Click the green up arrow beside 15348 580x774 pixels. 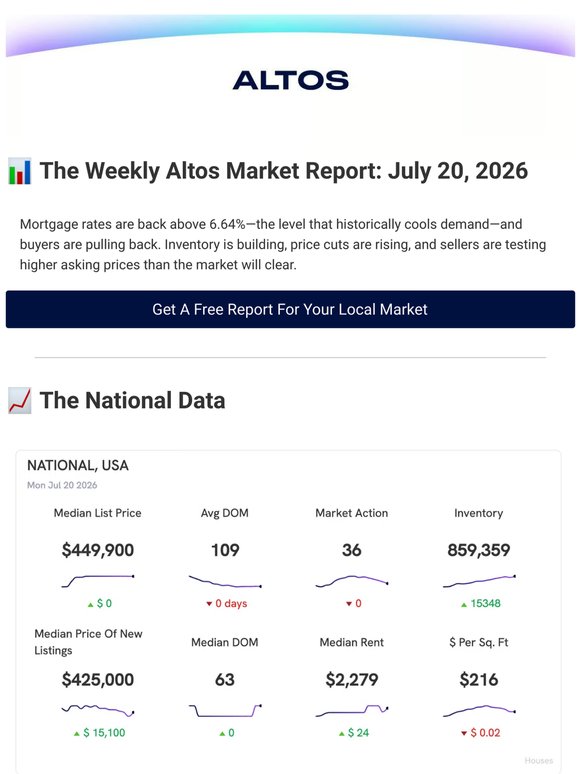click(x=464, y=604)
